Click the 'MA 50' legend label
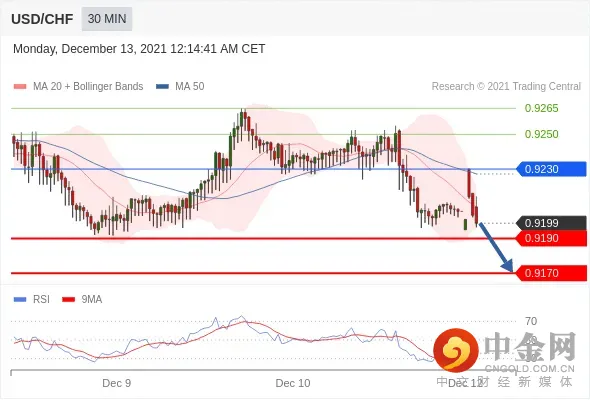 coord(190,87)
